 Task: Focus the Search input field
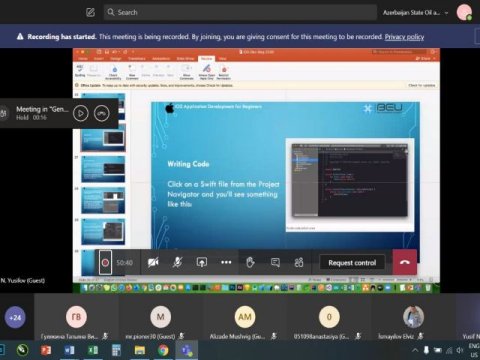pyautogui.click(x=240, y=12)
